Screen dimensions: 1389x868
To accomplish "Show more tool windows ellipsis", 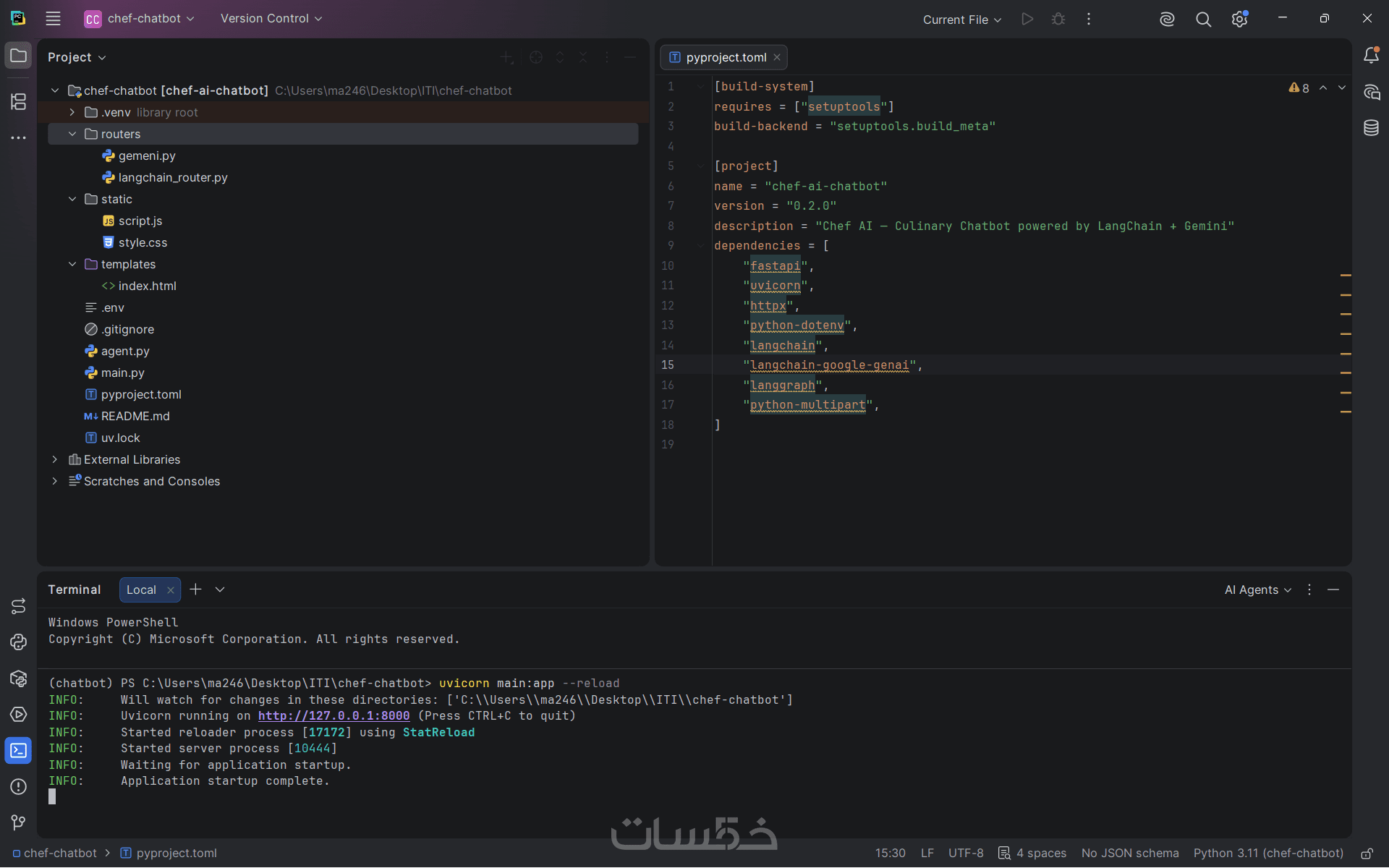I will [18, 137].
